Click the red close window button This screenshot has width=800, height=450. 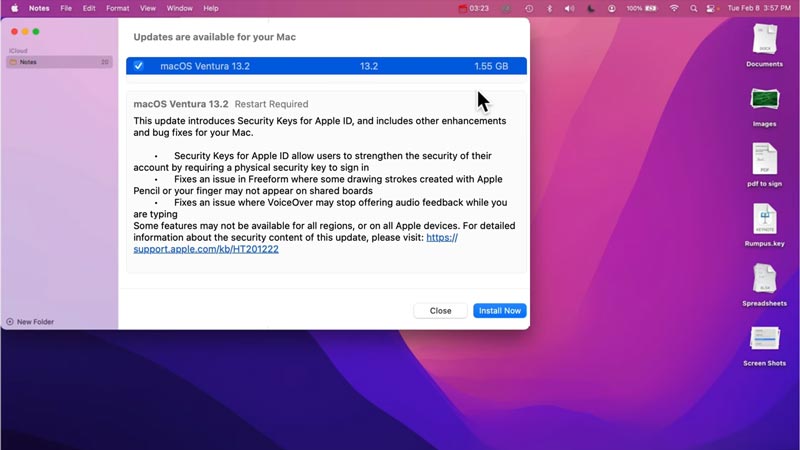(x=14, y=32)
